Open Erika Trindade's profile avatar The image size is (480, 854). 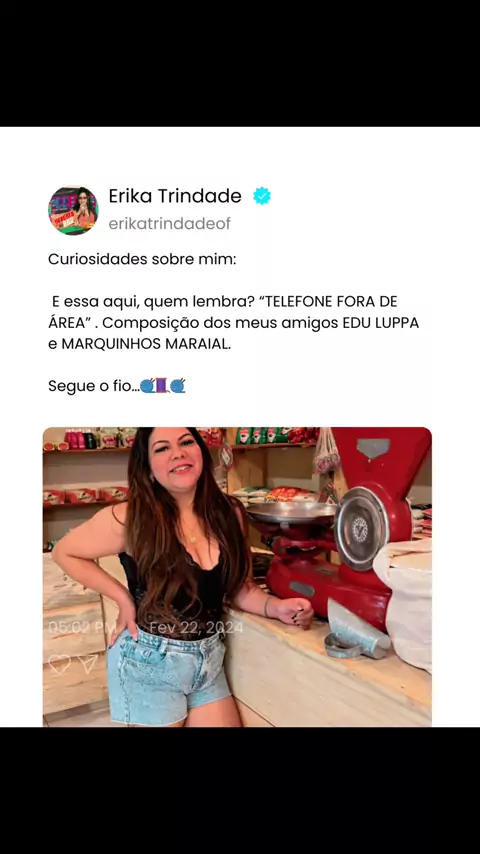pos(73,210)
